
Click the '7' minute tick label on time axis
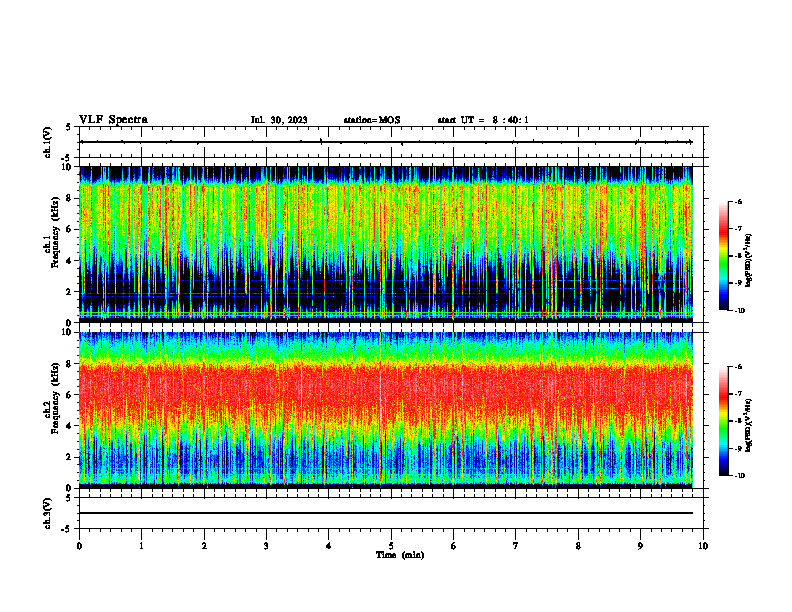point(516,546)
